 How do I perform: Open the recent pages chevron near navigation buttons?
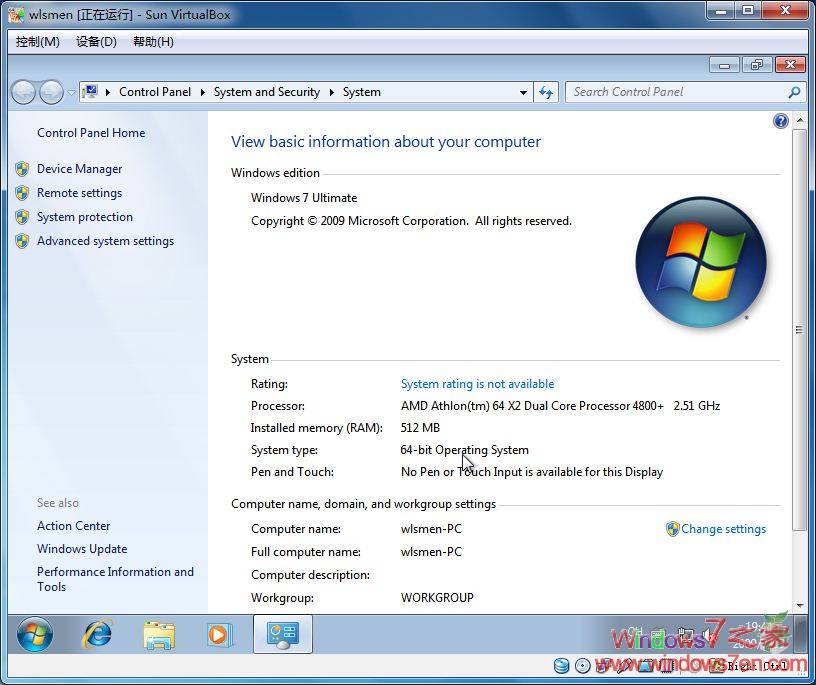click(x=69, y=91)
